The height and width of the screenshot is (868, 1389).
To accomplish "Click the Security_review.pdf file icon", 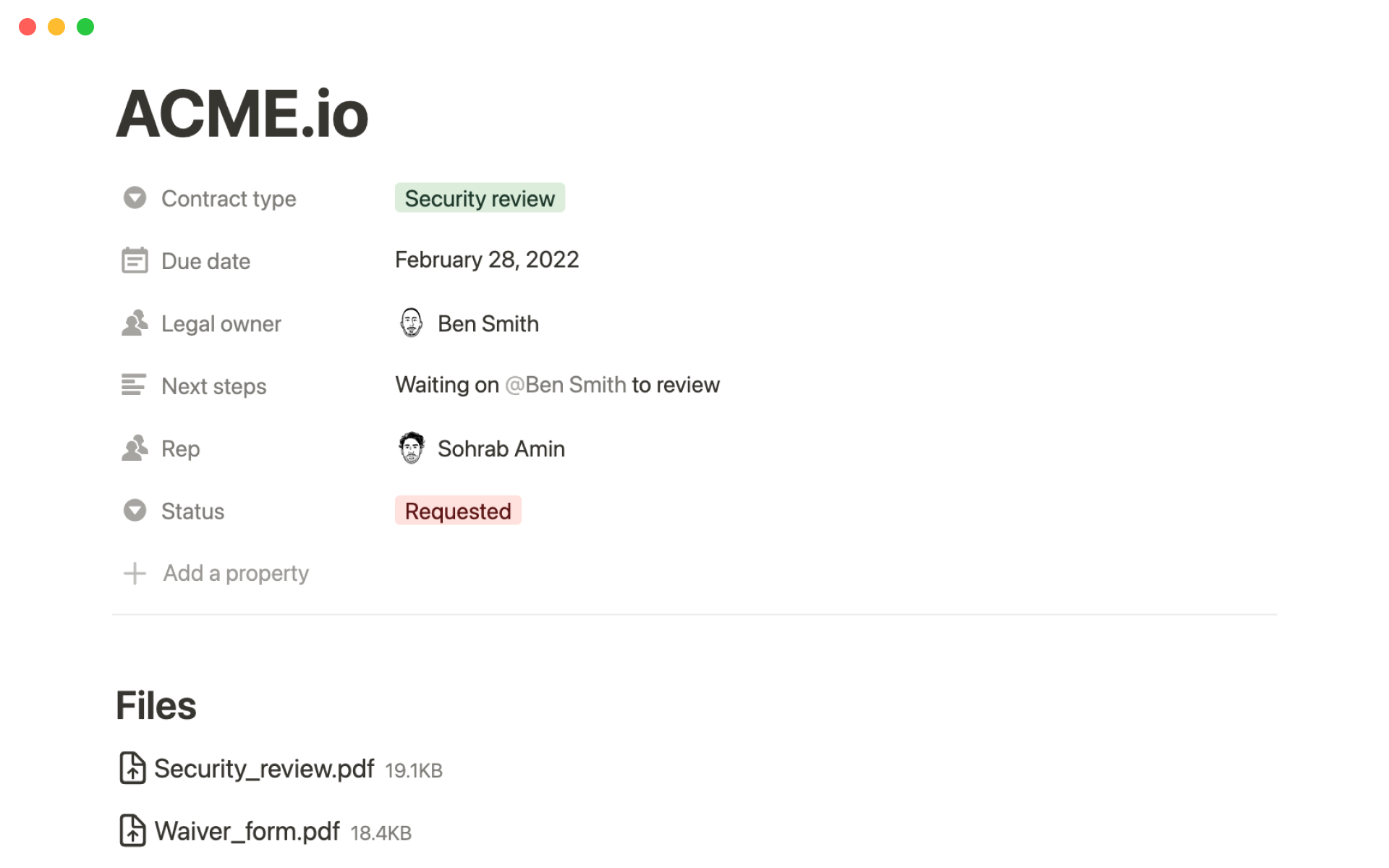I will coord(132,768).
